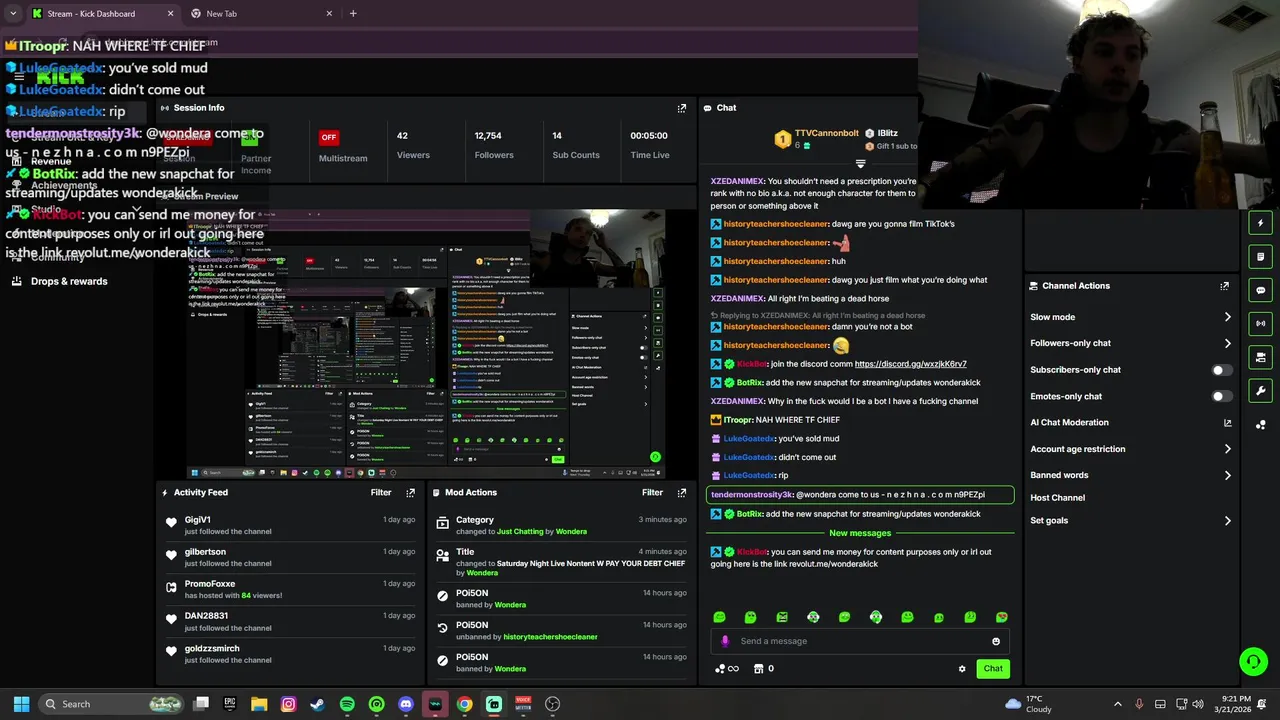
Task: Click the Category icon in Mod Actions
Action: (443, 522)
